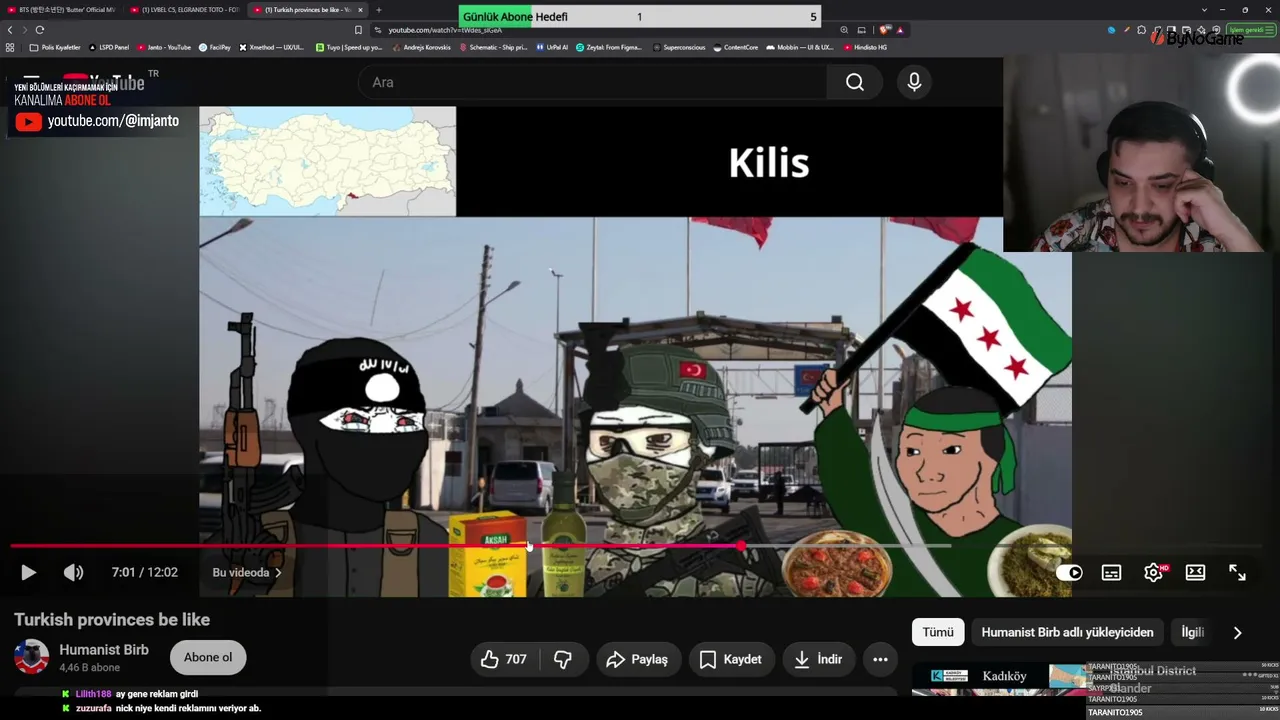
Task: Focus the youtube.com address bar URL
Action: 445,30
